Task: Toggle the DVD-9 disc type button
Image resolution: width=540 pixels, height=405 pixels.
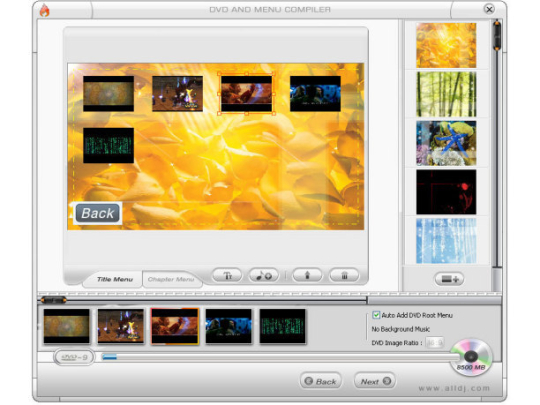Action: pyautogui.click(x=74, y=357)
